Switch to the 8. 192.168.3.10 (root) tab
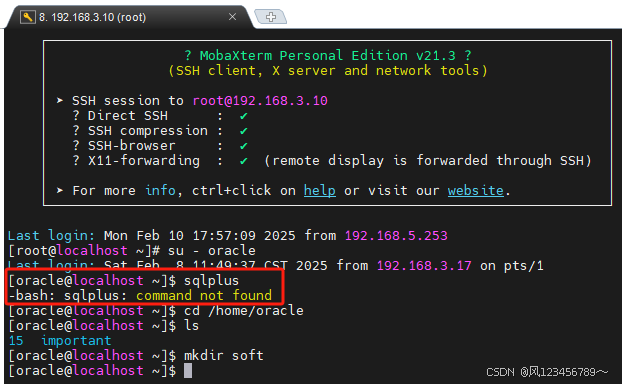Screen dimensions: 622x384 tap(92, 17)
